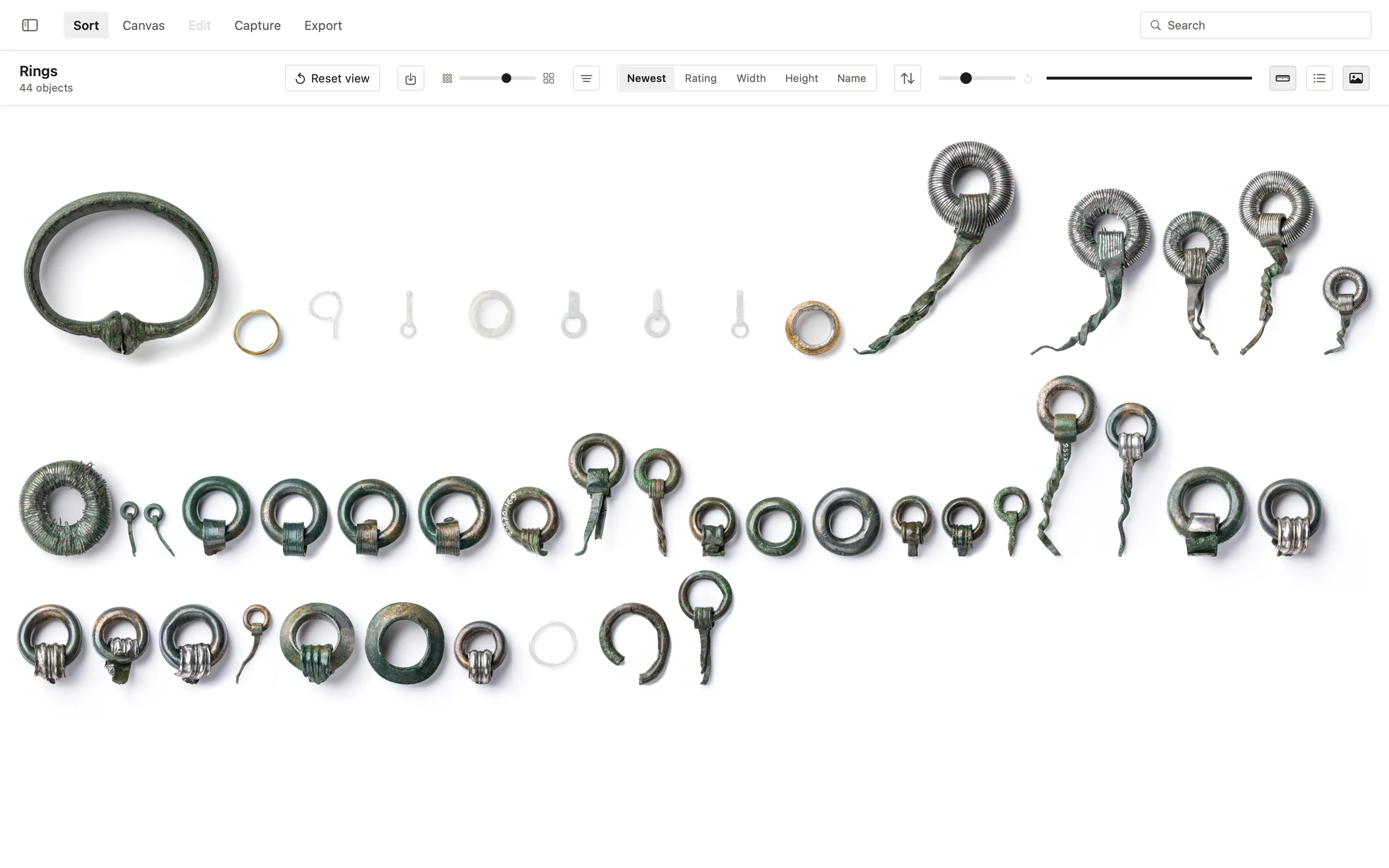This screenshot has height=868, width=1389.
Task: Sort objects by Rating
Action: (700, 78)
